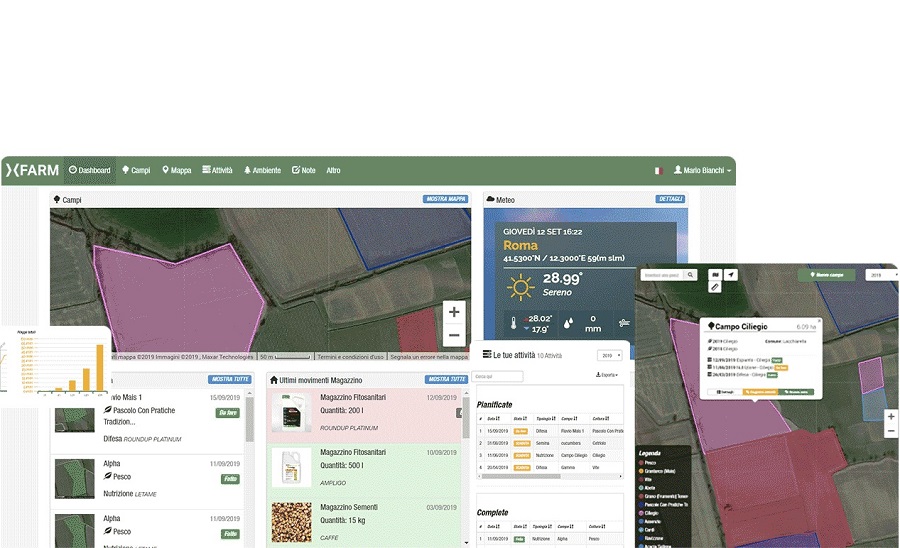
Task: Click the xFarm logo in navbar
Action: (32, 170)
